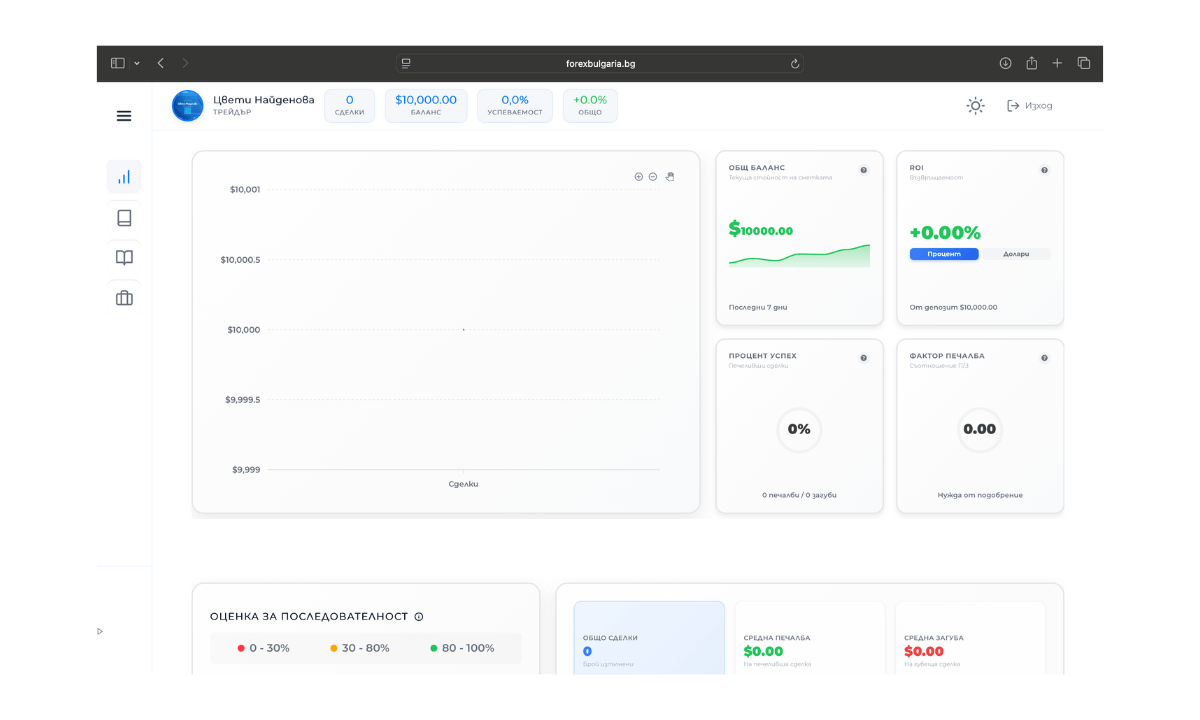The height and width of the screenshot is (720, 1200).
Task: Open the journal icon in the sidebar
Action: click(124, 217)
